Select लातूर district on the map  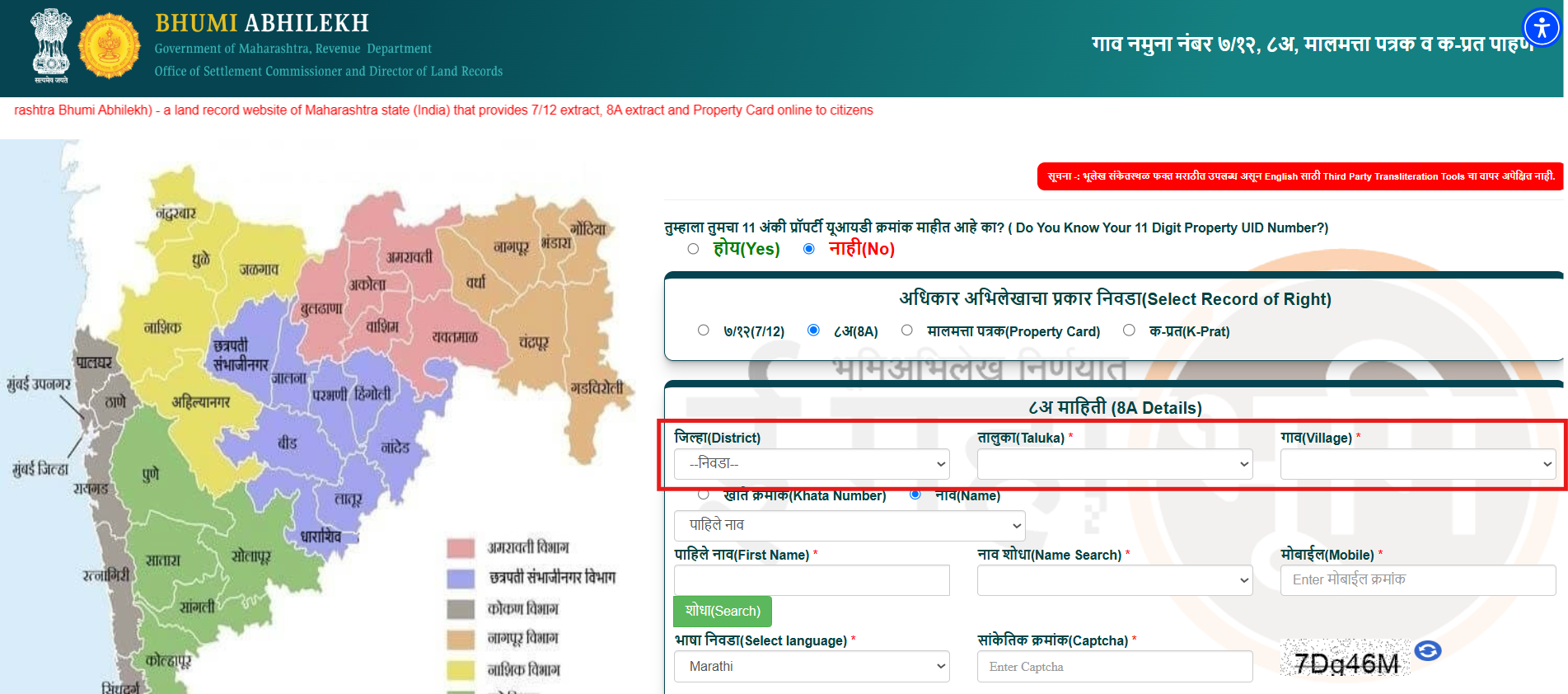point(348,499)
